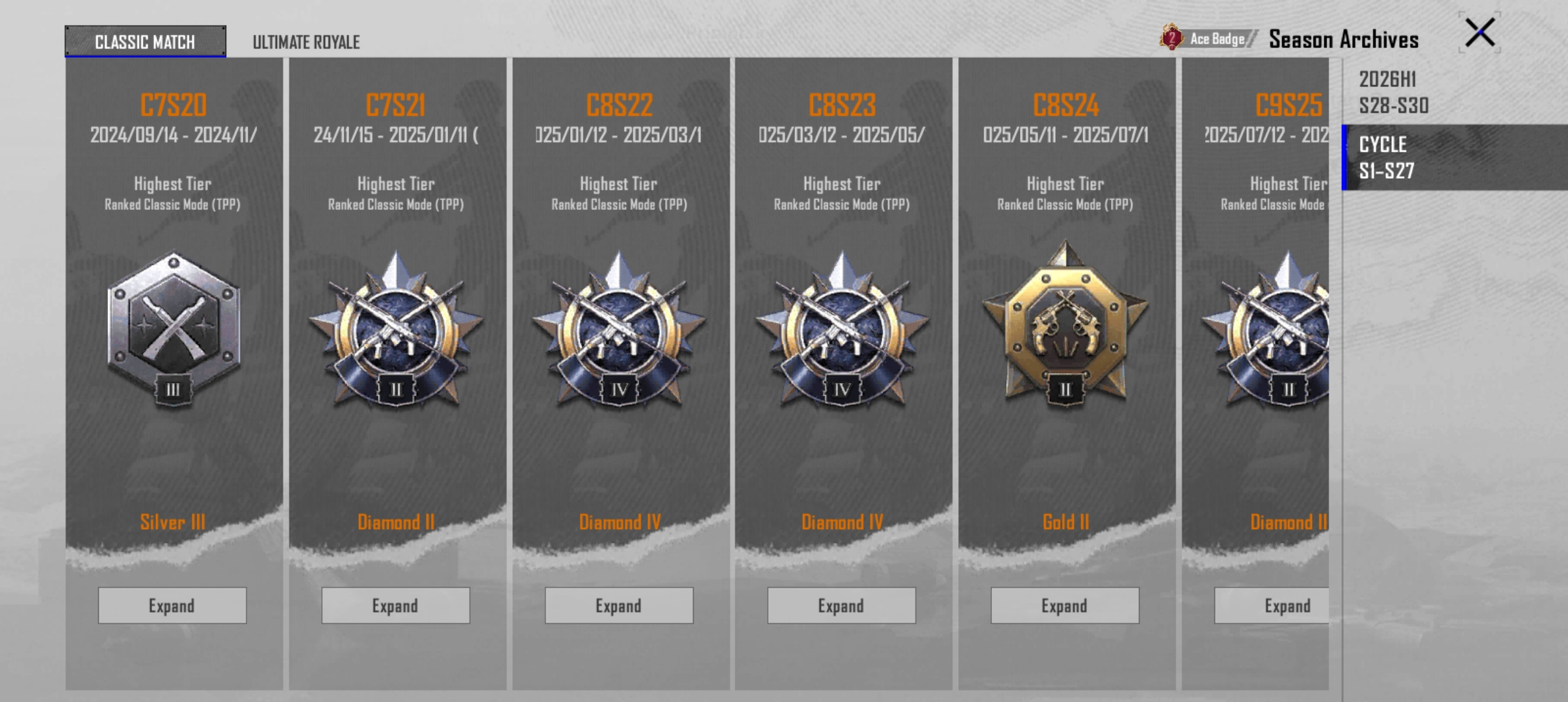Expand the C8S24 season details
1568x702 pixels.
point(1065,605)
